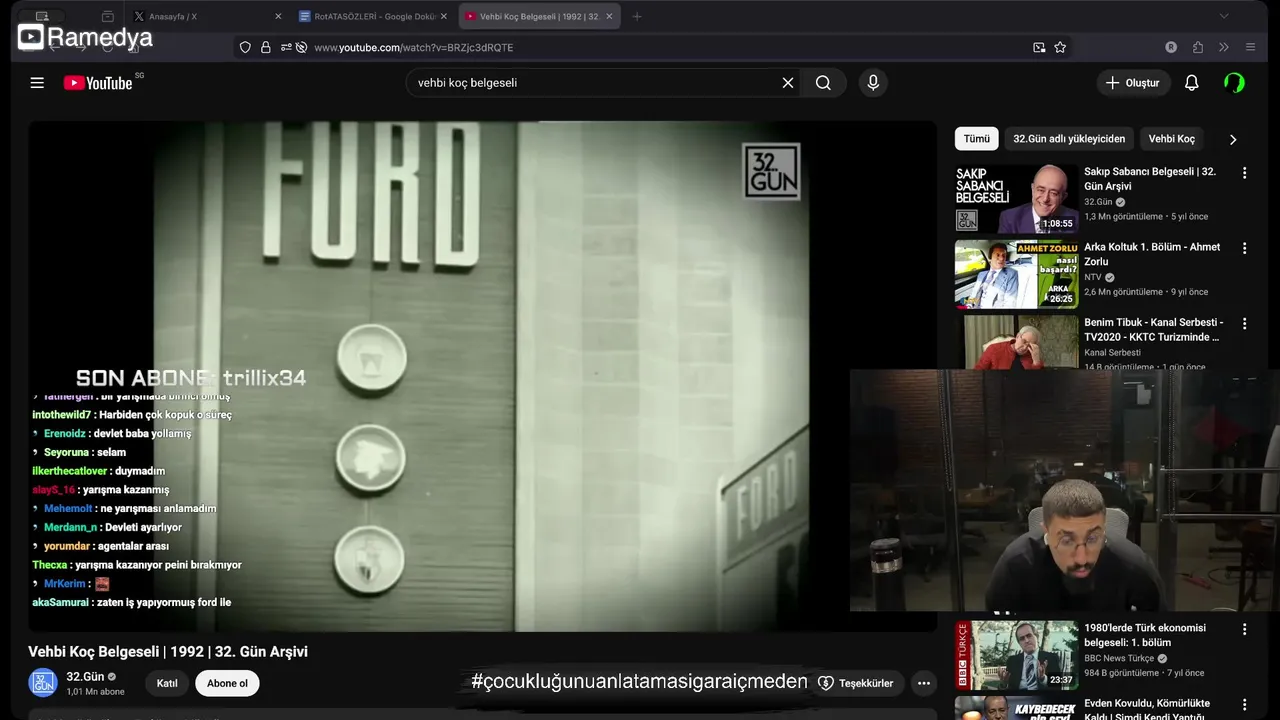The height and width of the screenshot is (720, 1280).
Task: Open more actions ellipsis below the video
Action: [924, 683]
